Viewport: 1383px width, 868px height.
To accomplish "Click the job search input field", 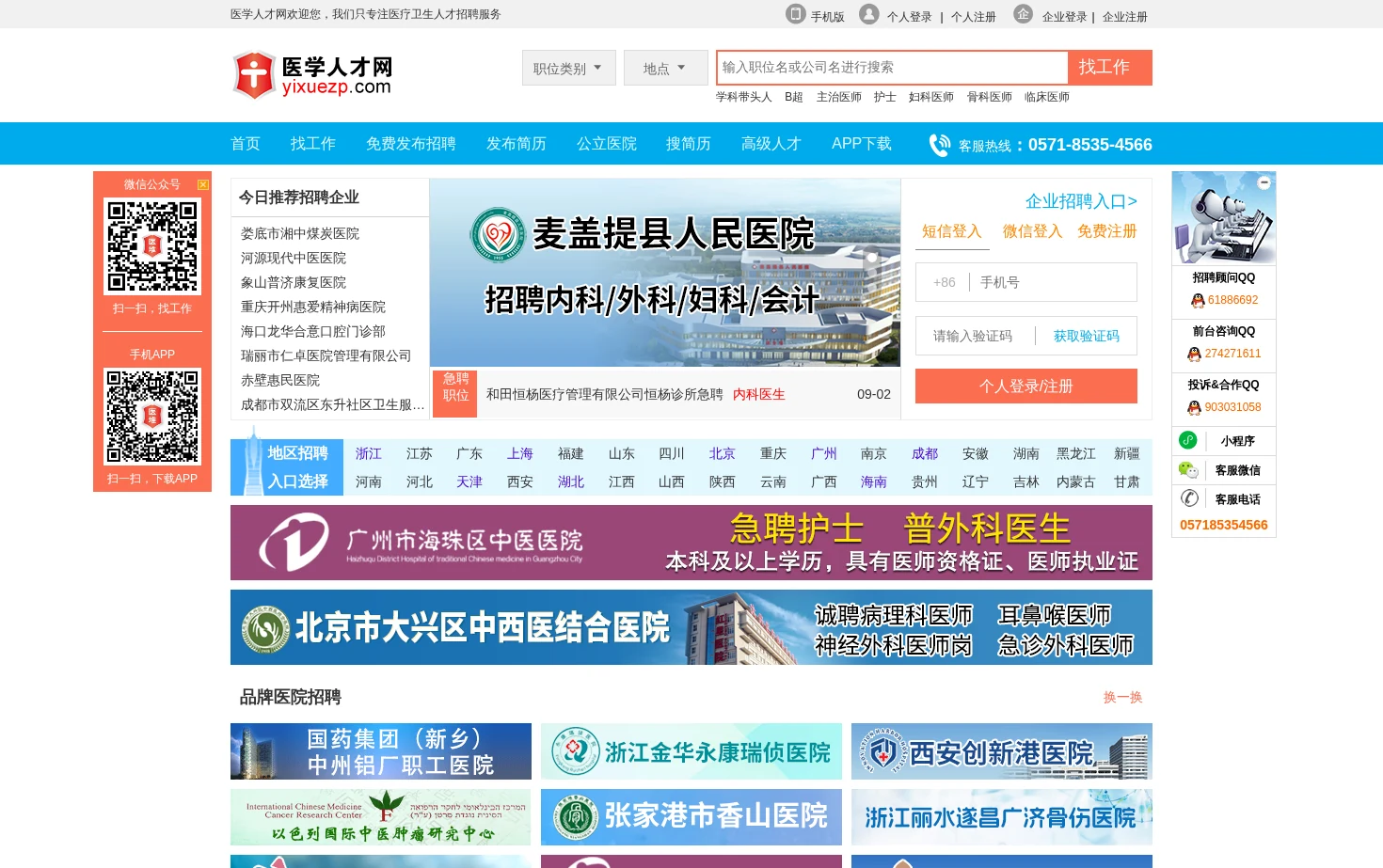I will (x=892, y=68).
